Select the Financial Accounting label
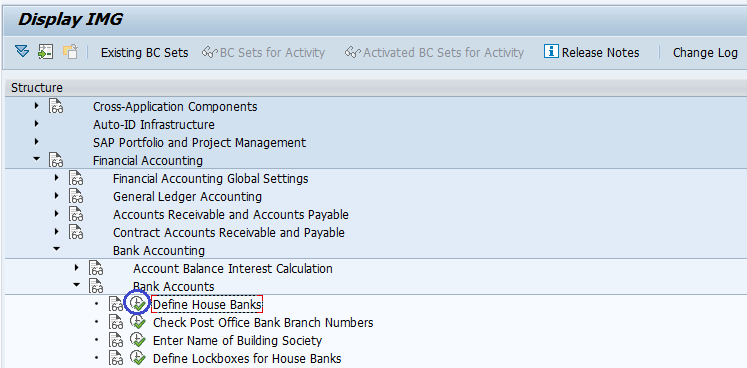 148,161
